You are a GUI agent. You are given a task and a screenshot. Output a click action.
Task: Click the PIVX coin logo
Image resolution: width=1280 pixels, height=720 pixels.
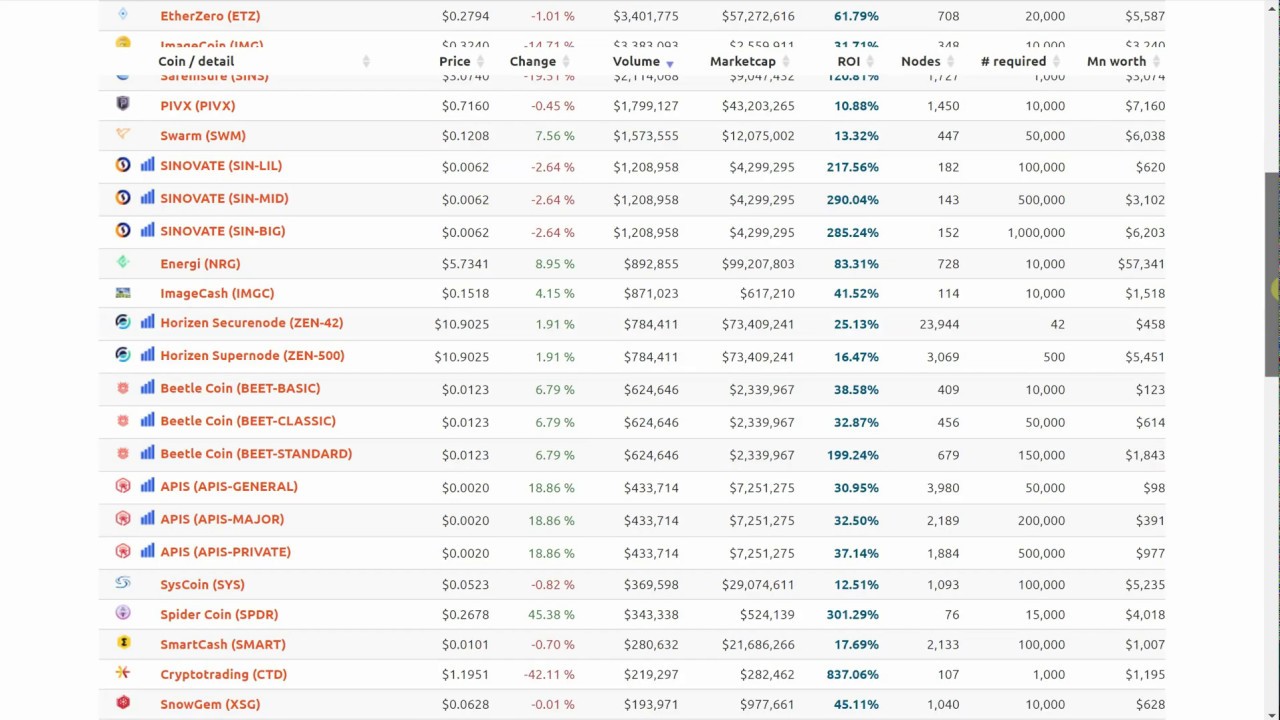coord(123,104)
